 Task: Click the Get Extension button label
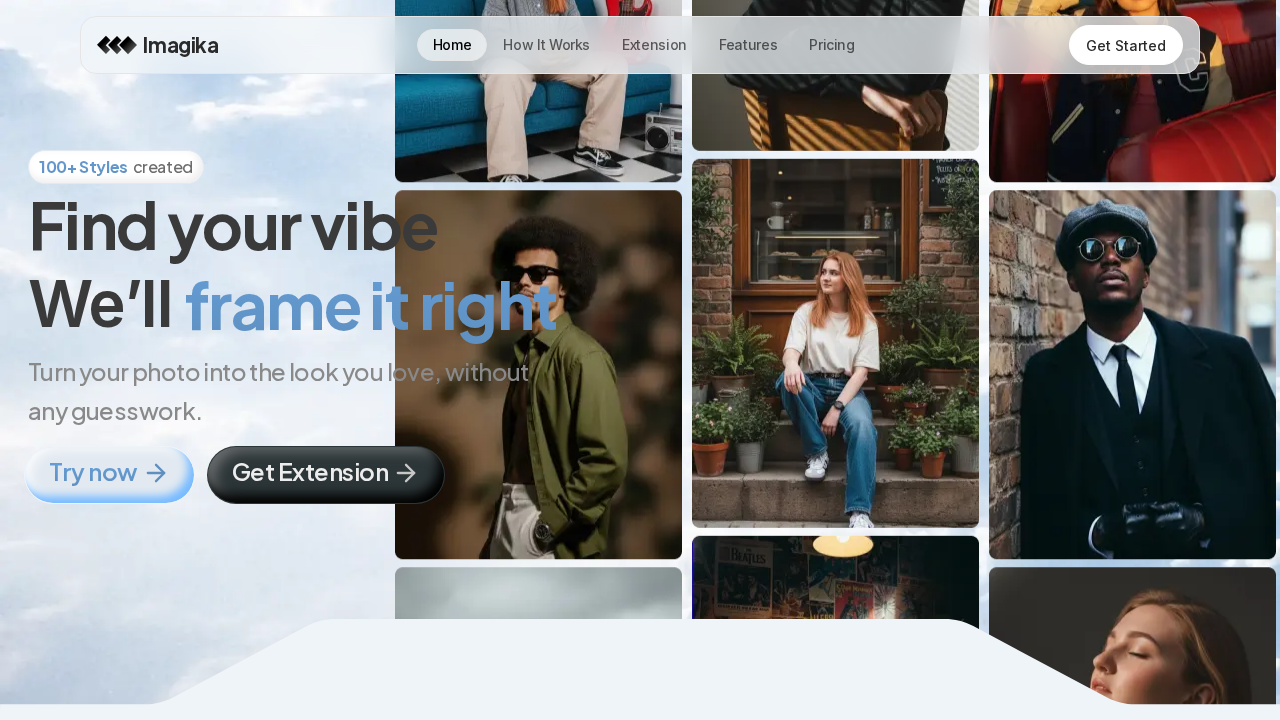click(x=310, y=473)
